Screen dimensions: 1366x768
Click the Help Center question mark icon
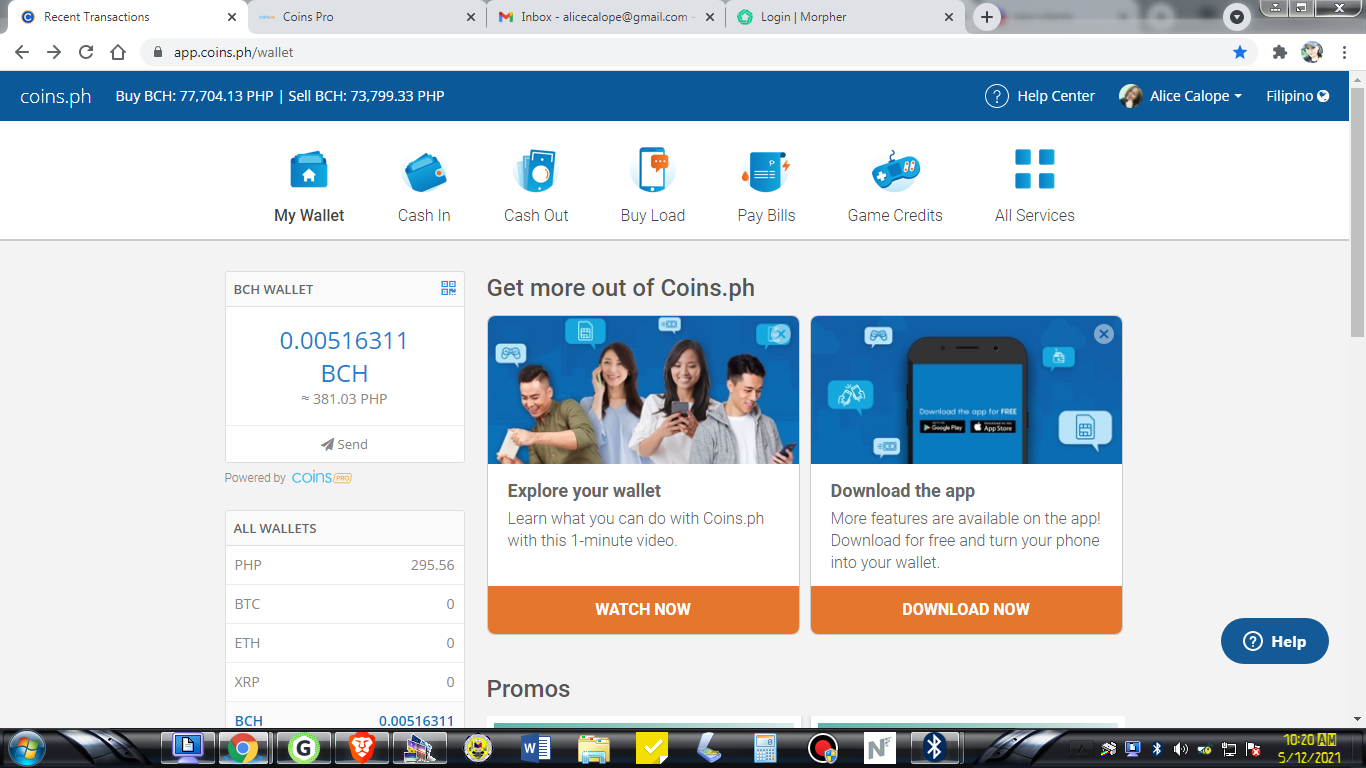tap(997, 96)
